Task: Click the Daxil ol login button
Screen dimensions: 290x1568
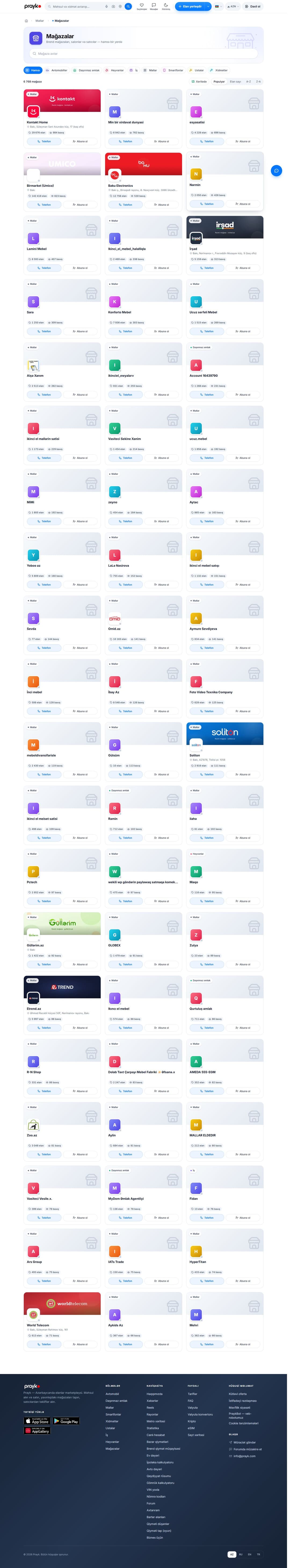Action: [253, 7]
